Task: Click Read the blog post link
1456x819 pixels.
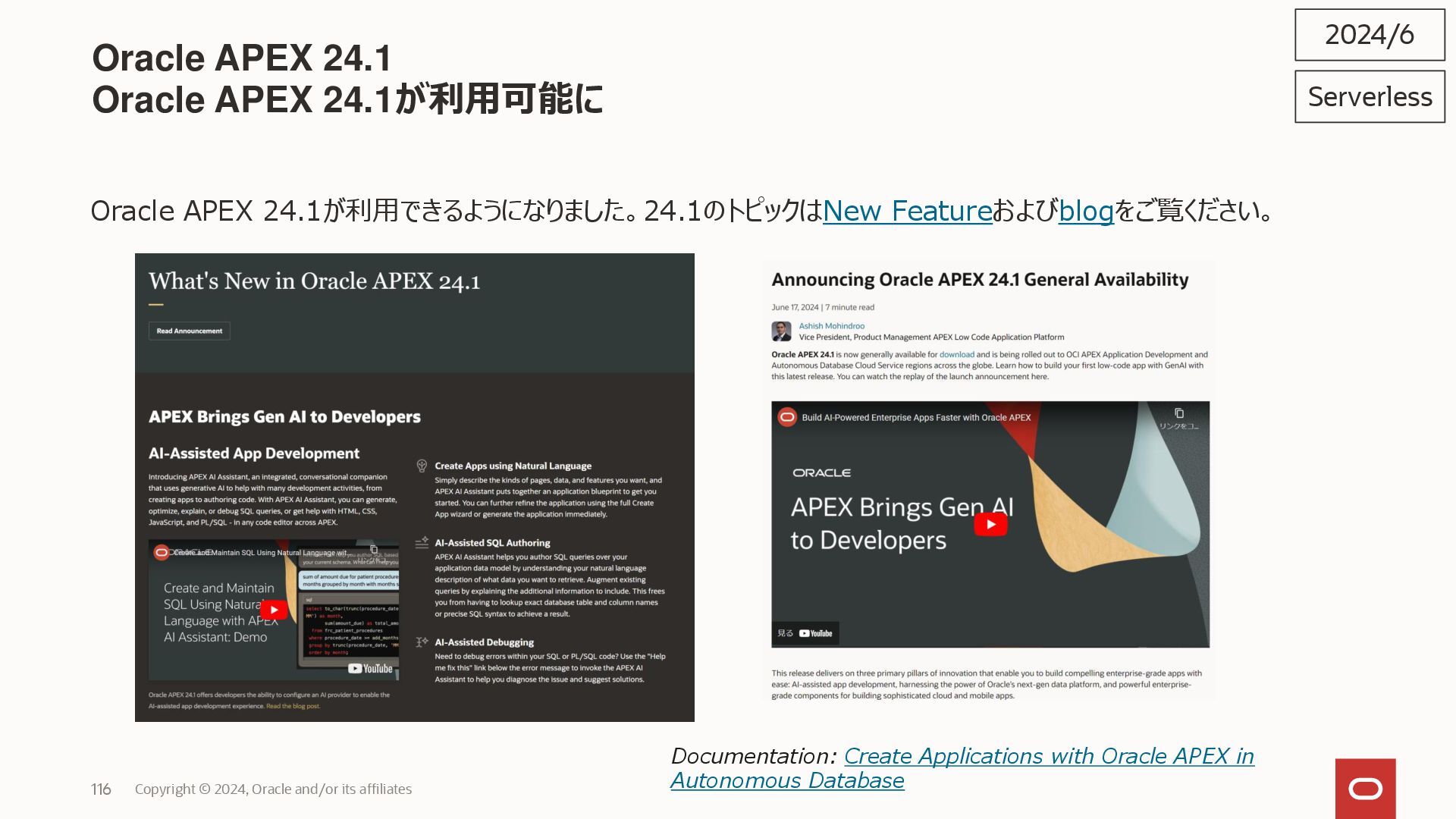Action: (293, 706)
